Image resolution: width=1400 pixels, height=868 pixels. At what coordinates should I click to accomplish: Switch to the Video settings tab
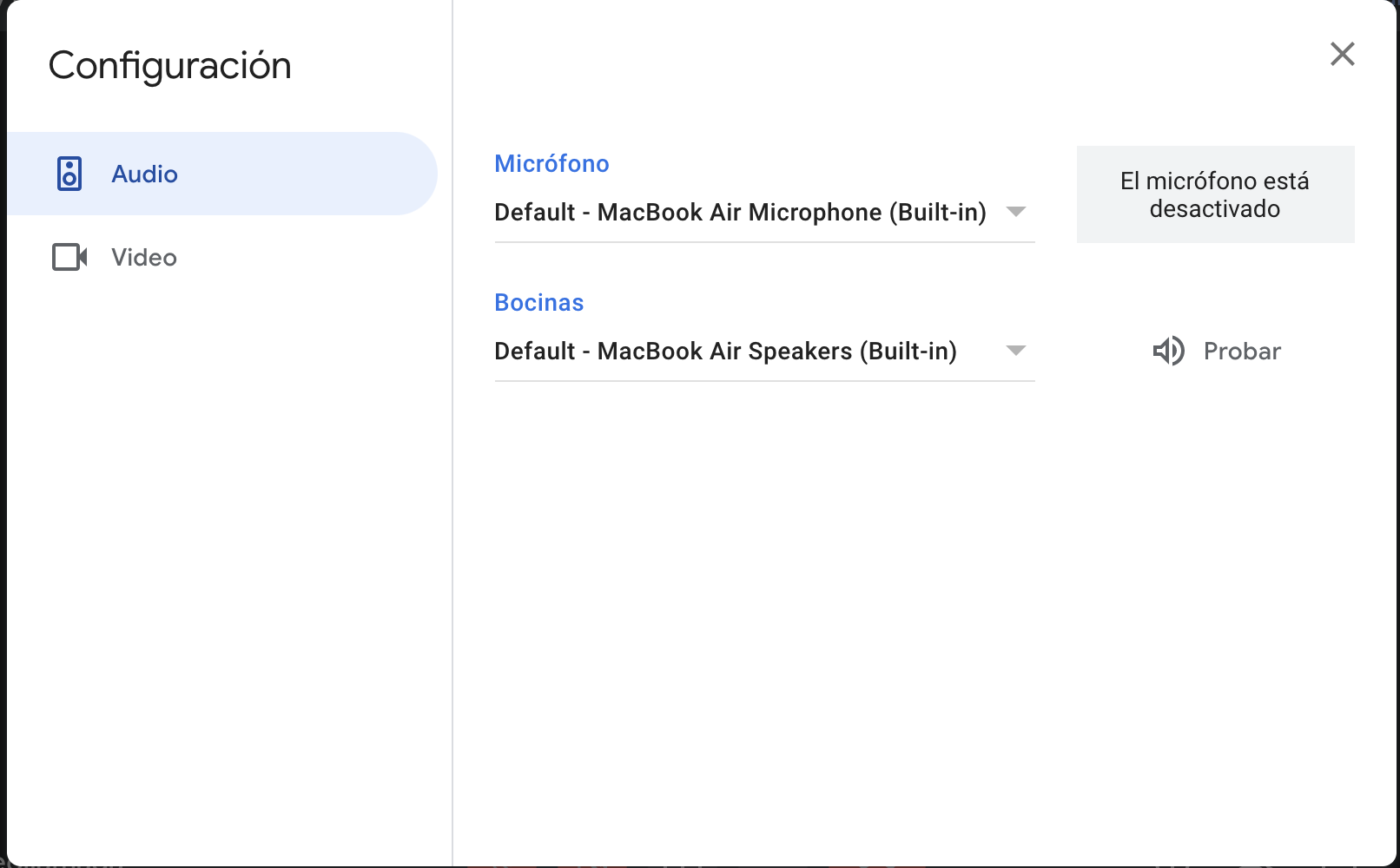[222, 257]
